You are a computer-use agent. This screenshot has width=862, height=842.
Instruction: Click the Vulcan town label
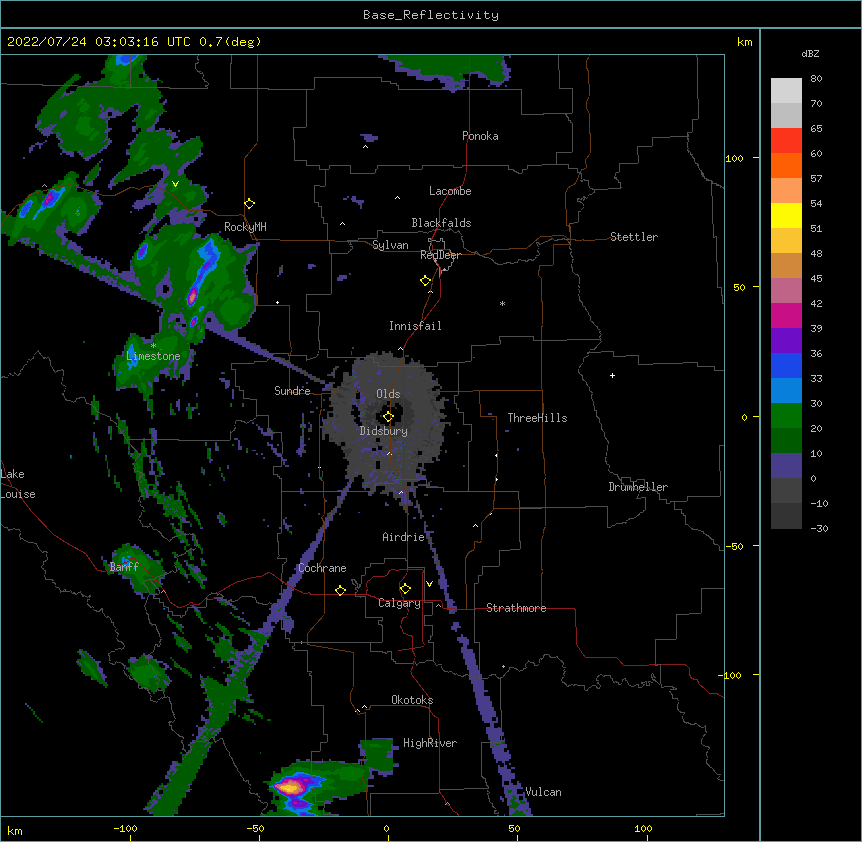click(x=543, y=792)
